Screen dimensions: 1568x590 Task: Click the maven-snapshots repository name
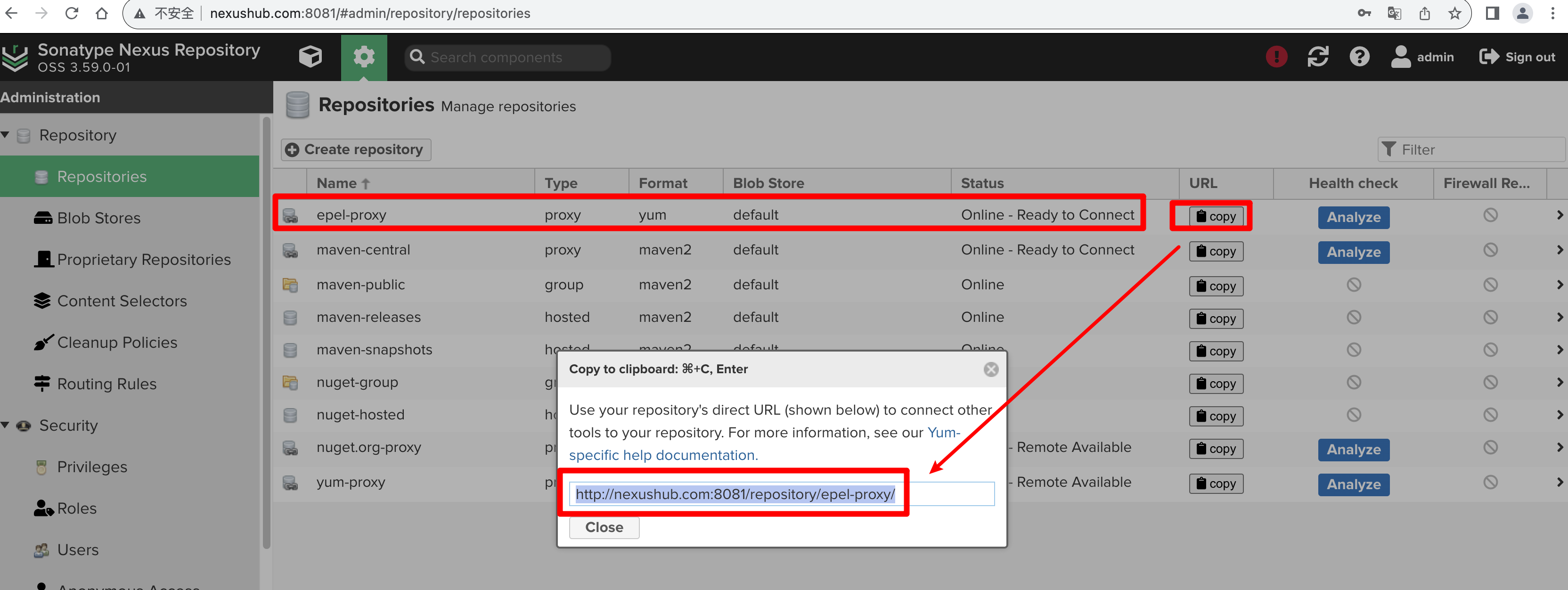point(374,350)
